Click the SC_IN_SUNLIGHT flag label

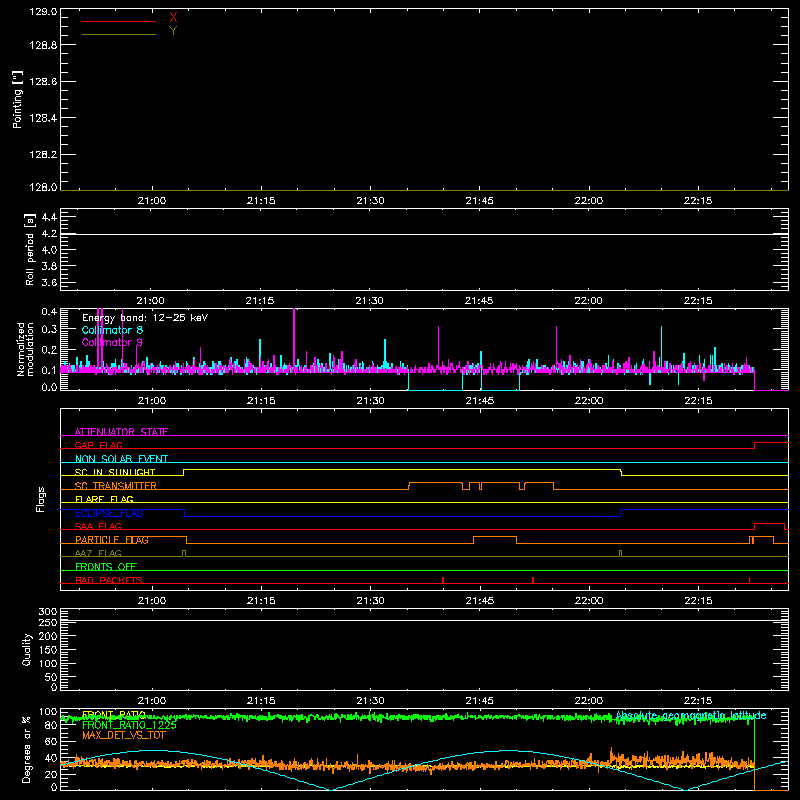coord(115,472)
